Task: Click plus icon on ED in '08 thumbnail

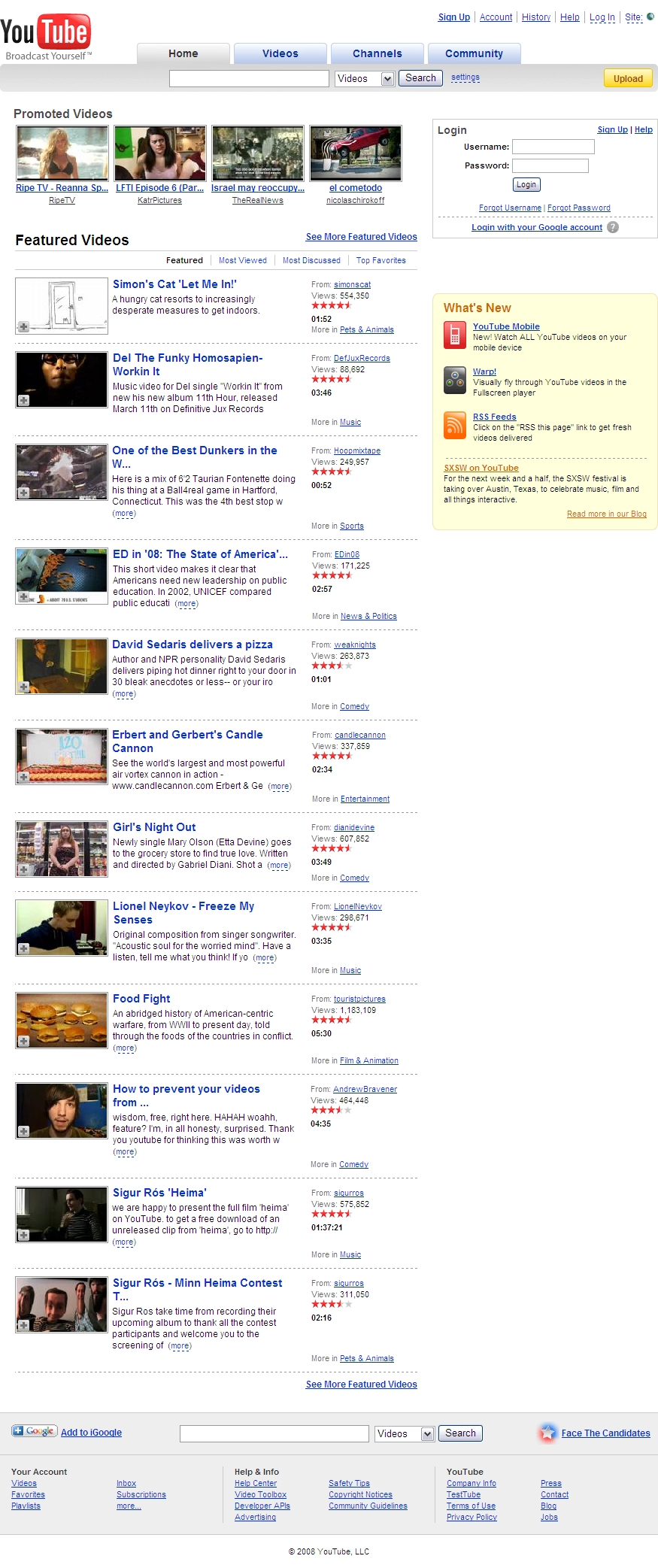Action: pyautogui.click(x=23, y=597)
